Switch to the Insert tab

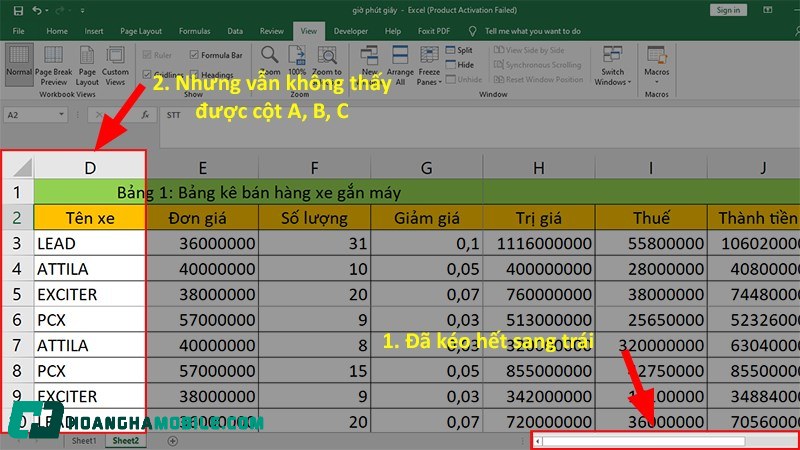pos(94,31)
